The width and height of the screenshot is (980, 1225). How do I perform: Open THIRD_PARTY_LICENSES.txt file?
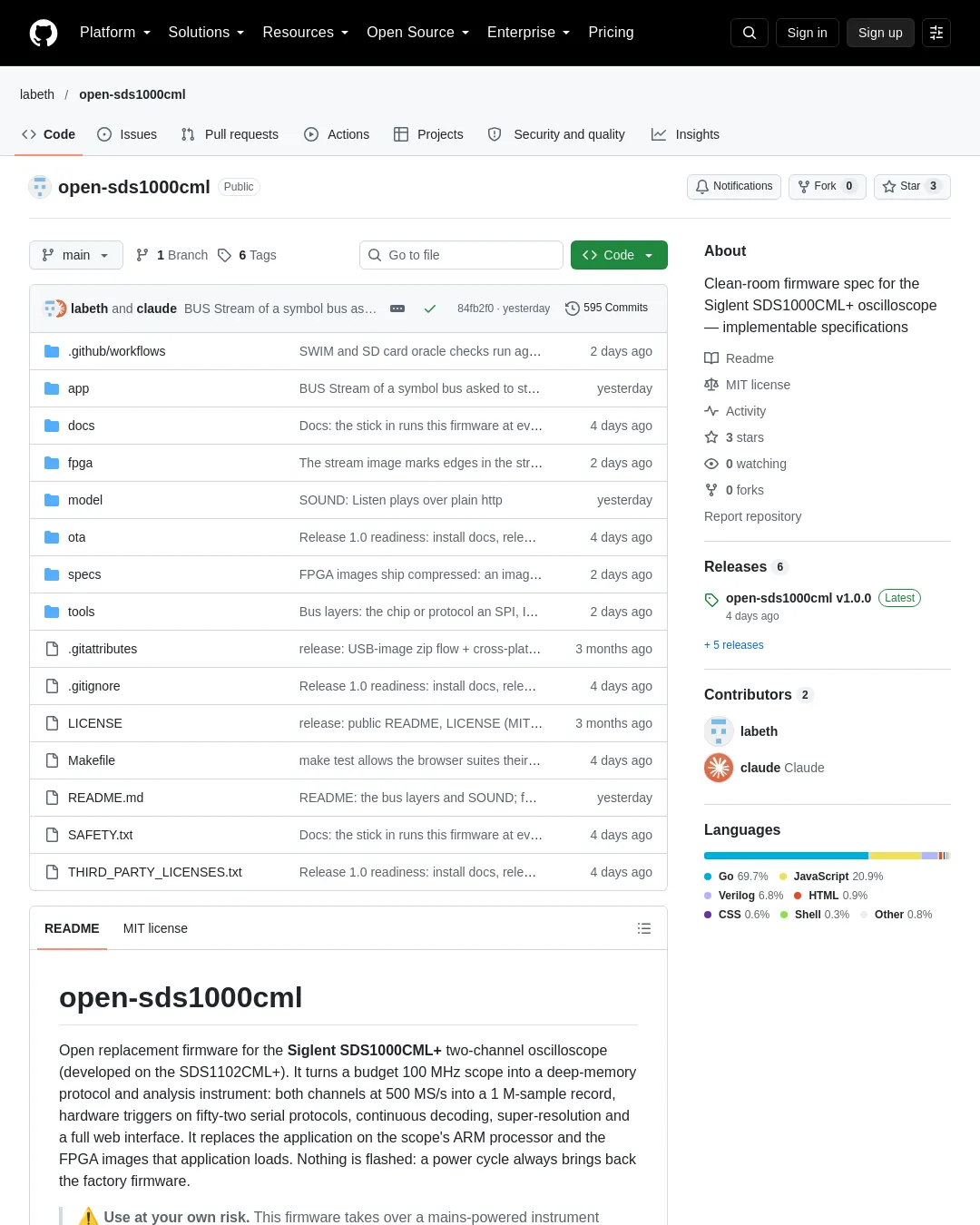(x=155, y=872)
